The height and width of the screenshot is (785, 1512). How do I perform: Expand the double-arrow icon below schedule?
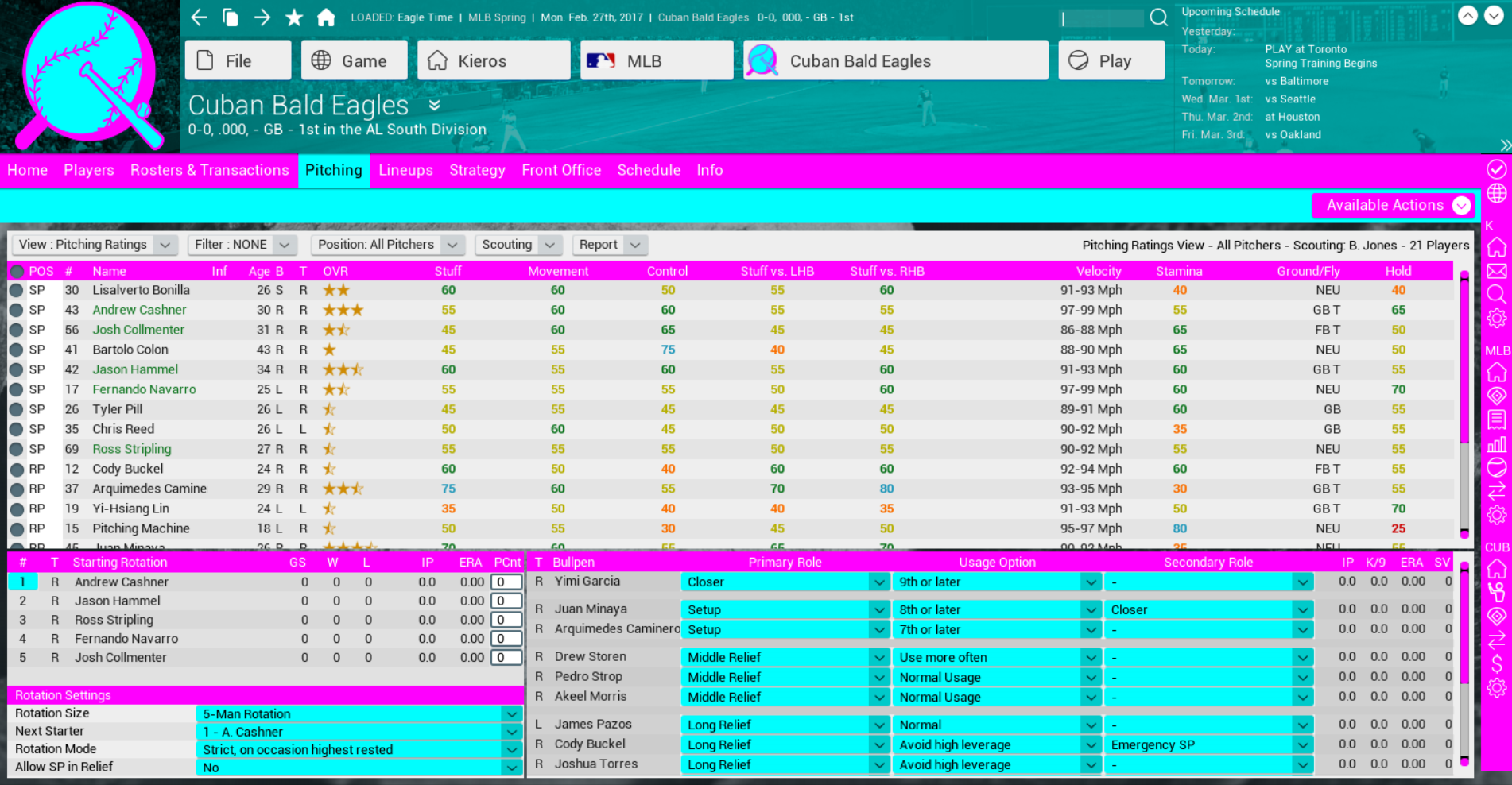point(1505,145)
